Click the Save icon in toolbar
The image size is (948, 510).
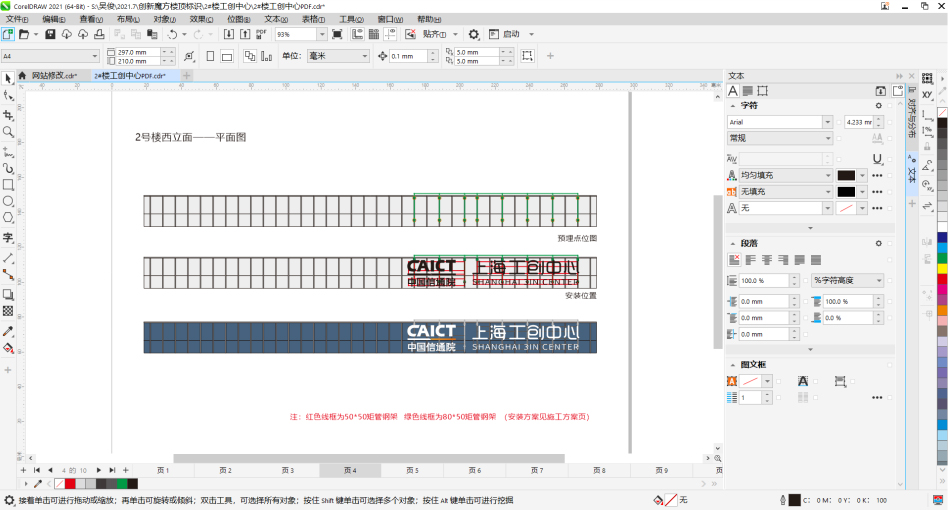point(50,34)
